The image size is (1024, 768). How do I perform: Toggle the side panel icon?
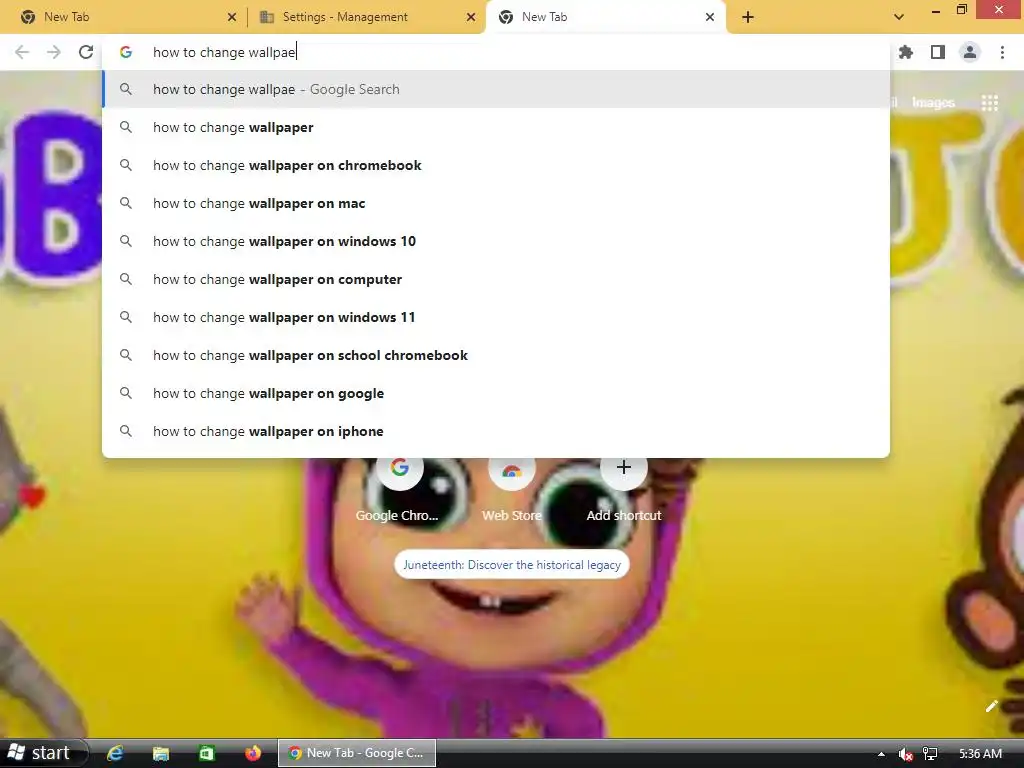coord(938,52)
